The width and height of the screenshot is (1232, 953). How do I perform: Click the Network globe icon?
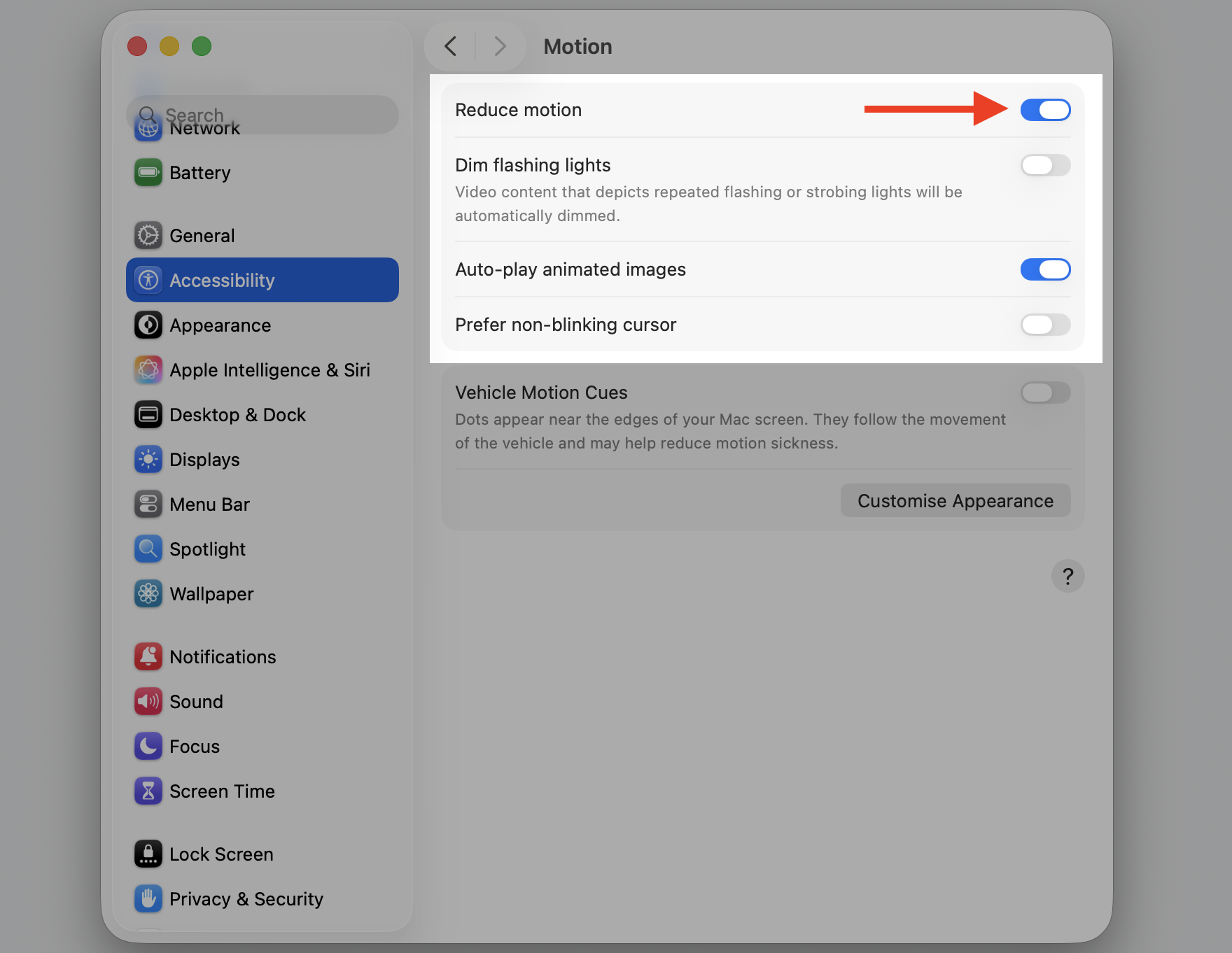[x=148, y=129]
